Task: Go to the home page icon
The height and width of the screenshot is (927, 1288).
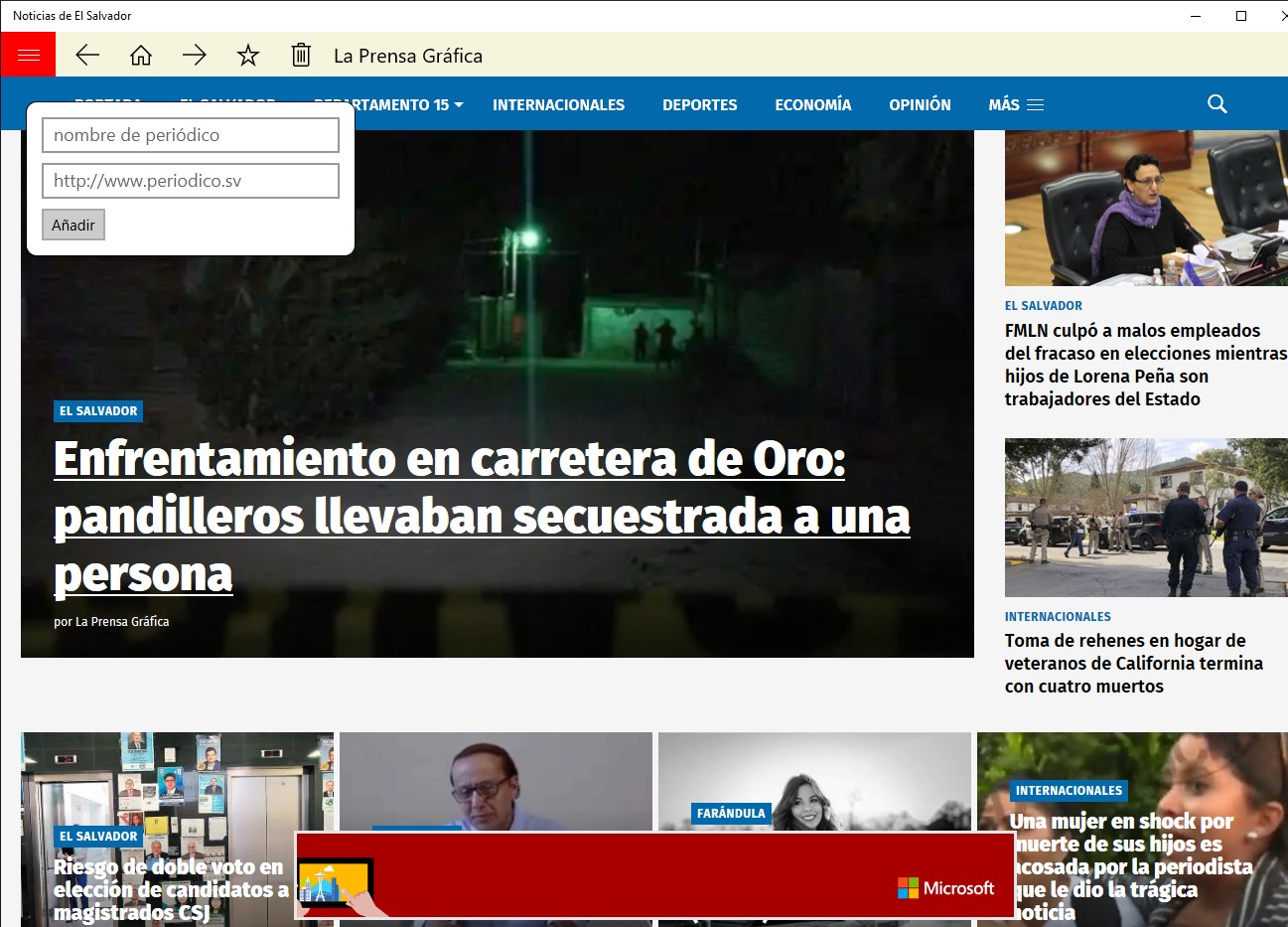Action: click(x=141, y=56)
